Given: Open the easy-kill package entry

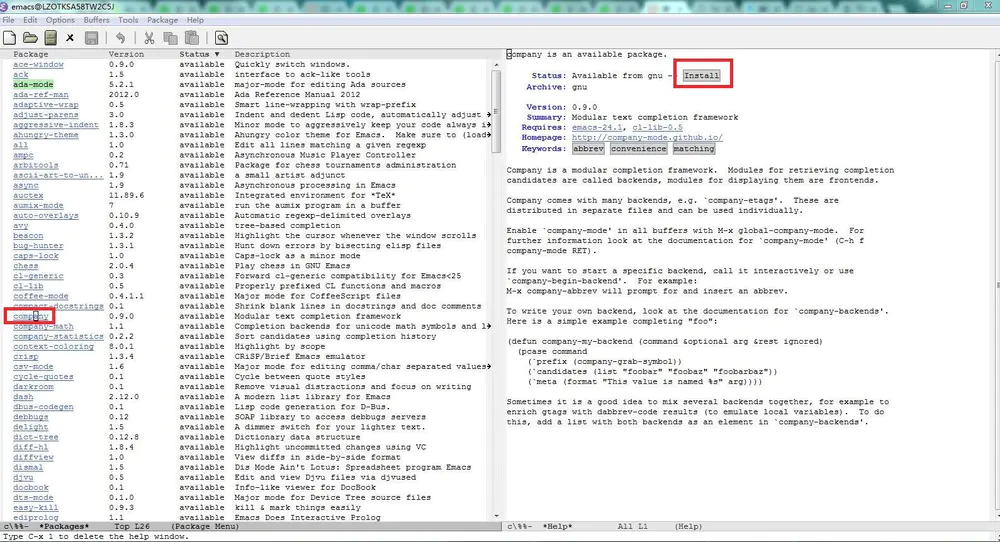Looking at the screenshot, I should point(36,508).
